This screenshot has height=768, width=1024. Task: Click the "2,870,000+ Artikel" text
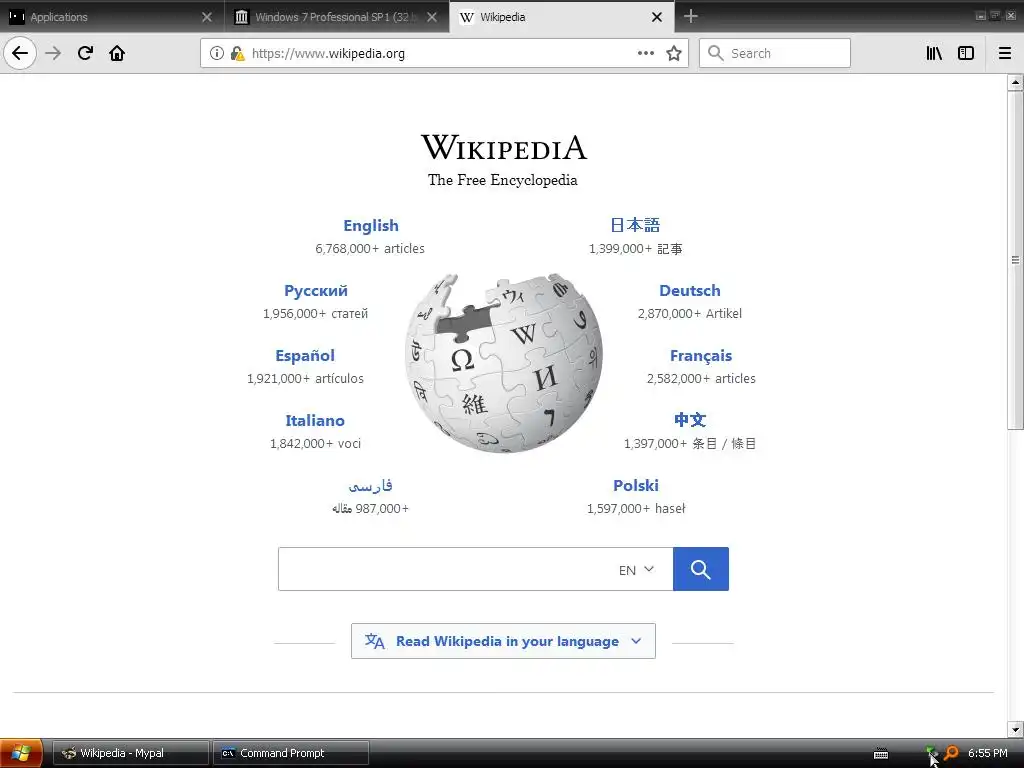690,313
